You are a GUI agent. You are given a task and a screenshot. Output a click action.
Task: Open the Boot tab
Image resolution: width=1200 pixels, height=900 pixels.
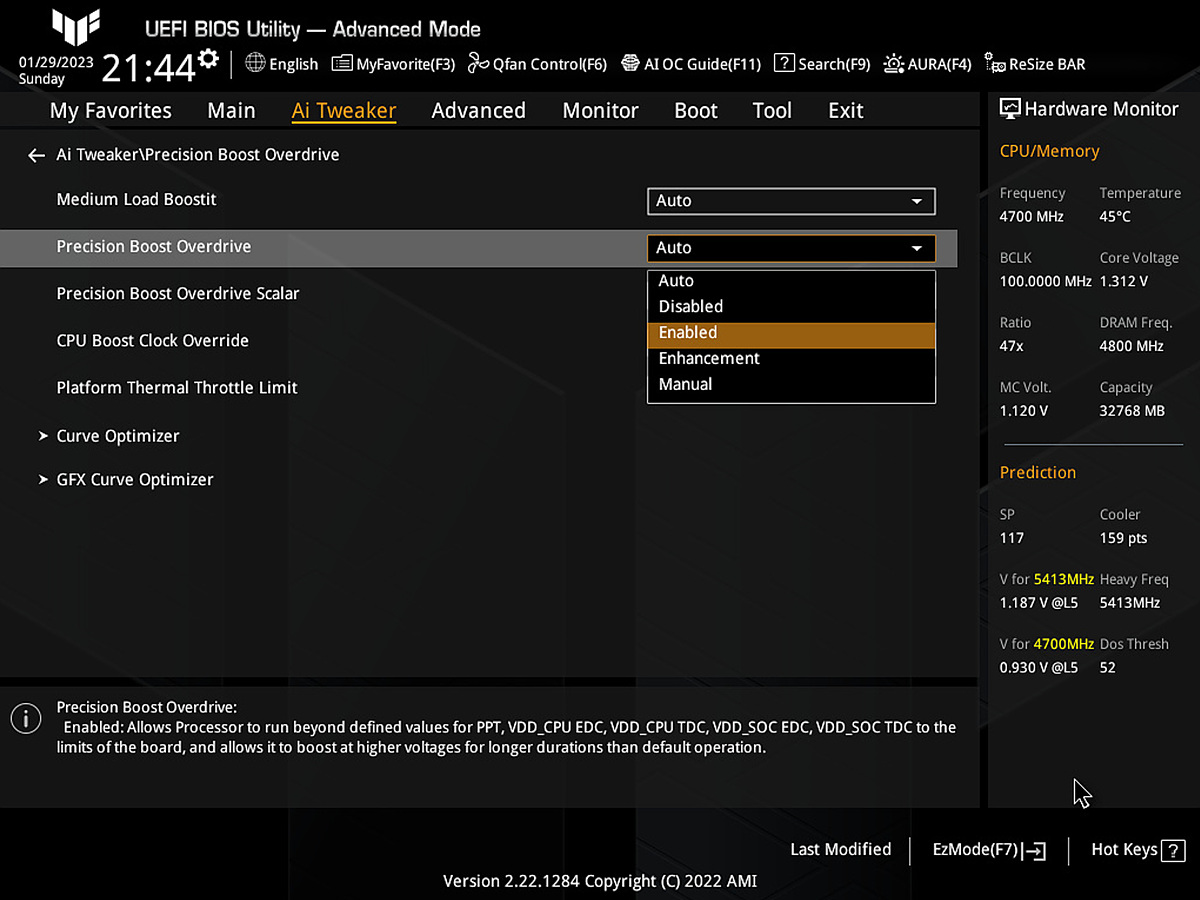point(696,111)
